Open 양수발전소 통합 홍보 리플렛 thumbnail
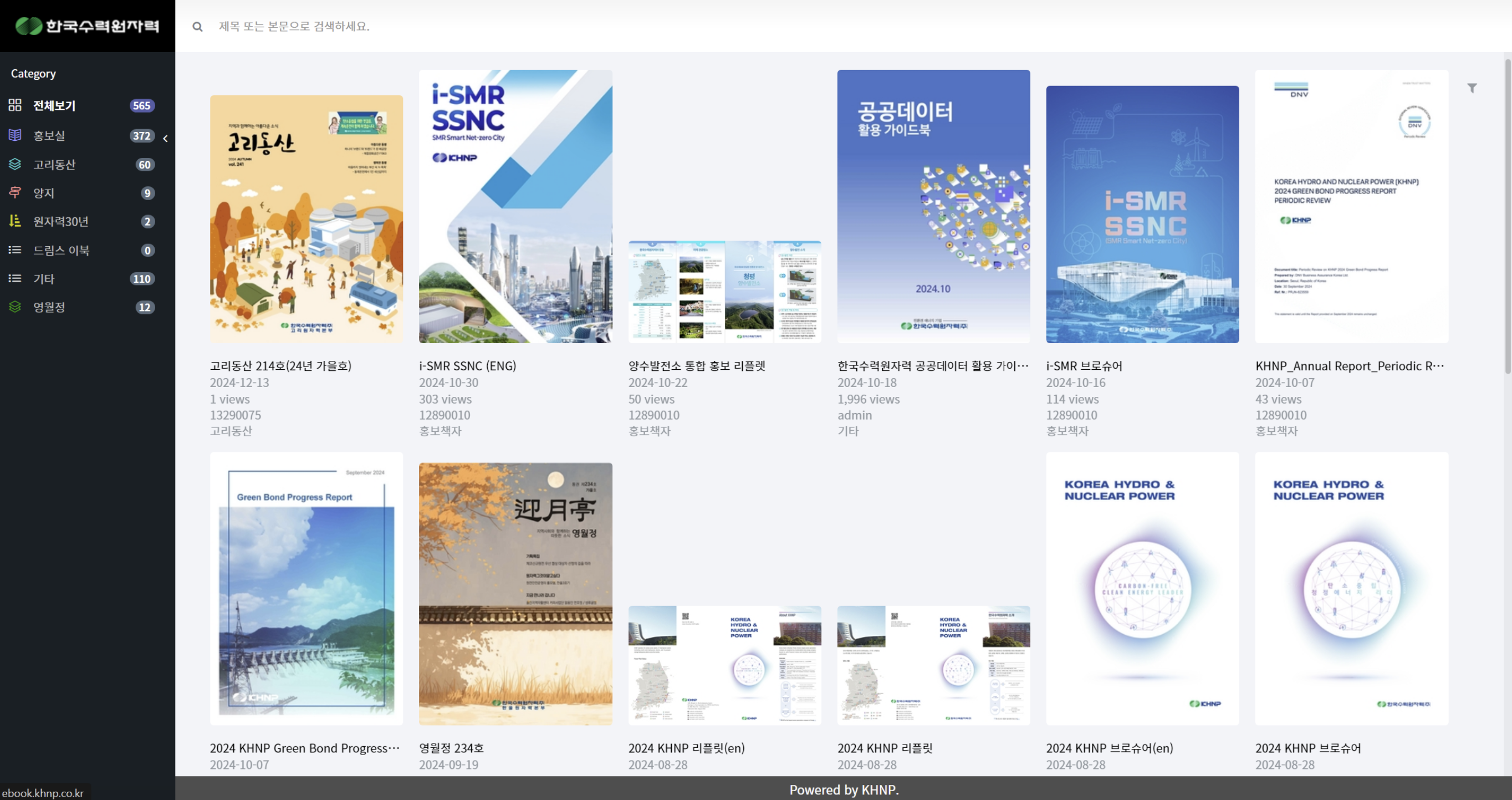 (724, 292)
